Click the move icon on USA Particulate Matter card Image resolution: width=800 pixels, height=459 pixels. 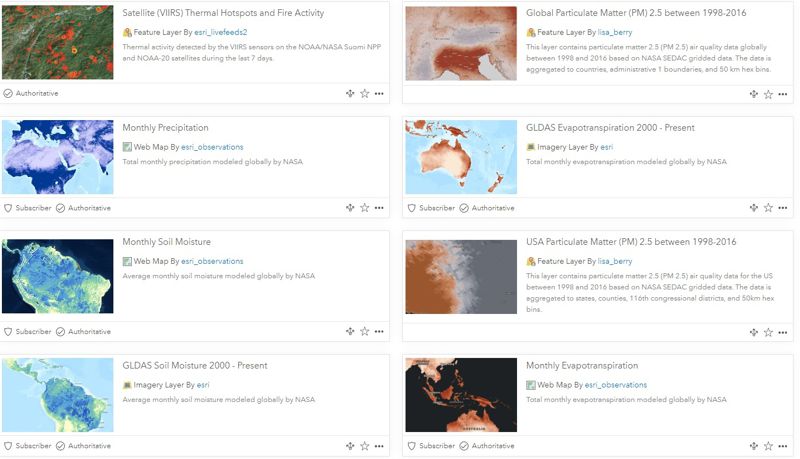pos(754,333)
